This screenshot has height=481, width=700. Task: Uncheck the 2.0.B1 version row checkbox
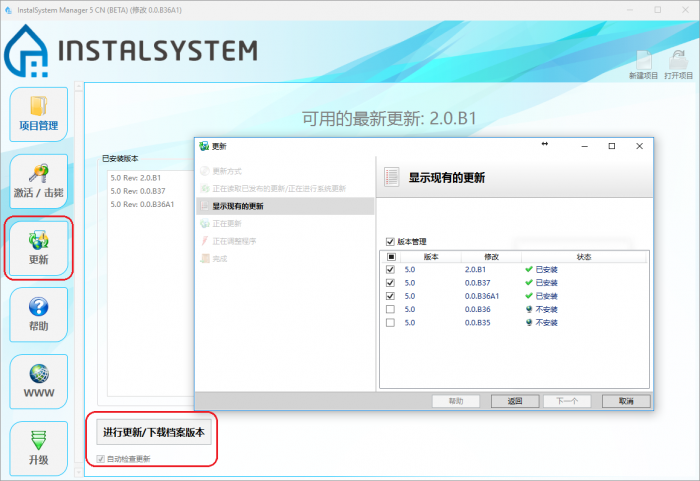click(390, 269)
